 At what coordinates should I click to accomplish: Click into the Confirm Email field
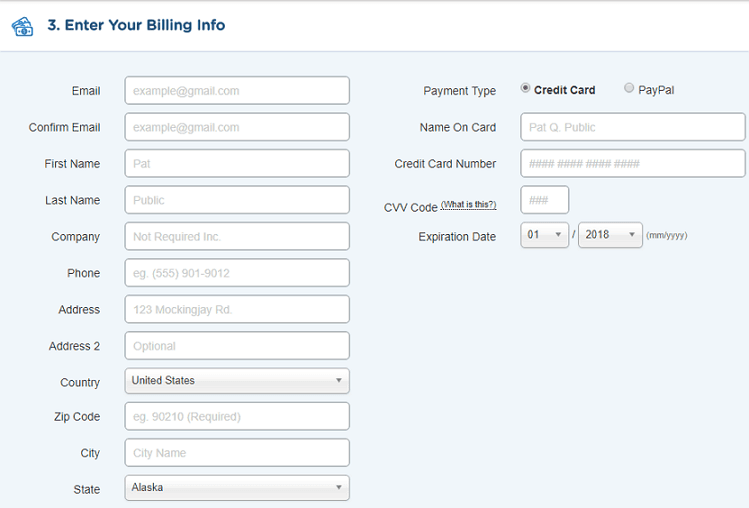[x=237, y=127]
